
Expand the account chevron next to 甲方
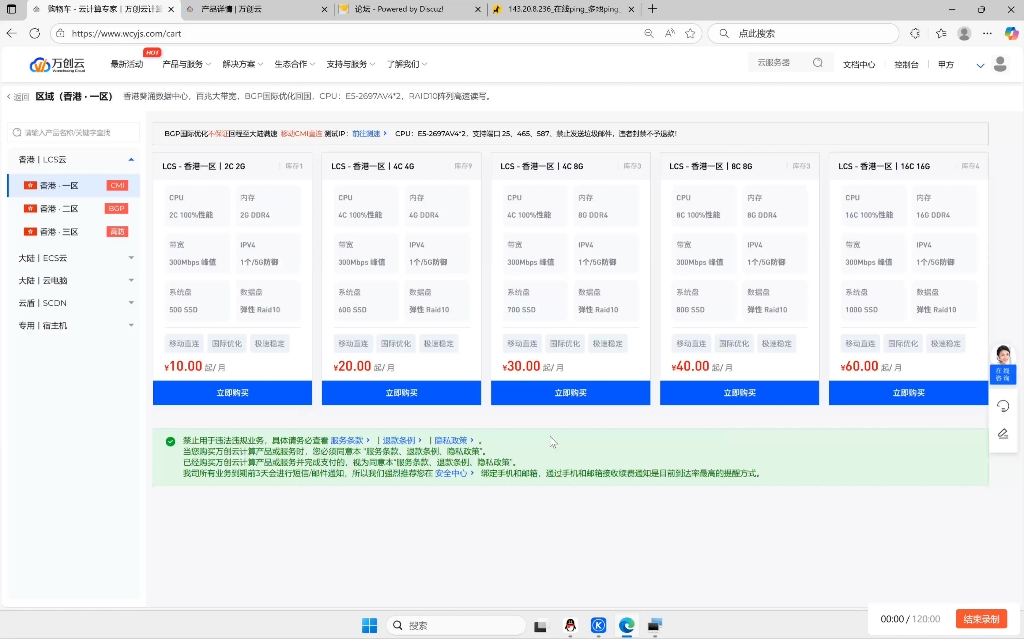click(x=980, y=65)
